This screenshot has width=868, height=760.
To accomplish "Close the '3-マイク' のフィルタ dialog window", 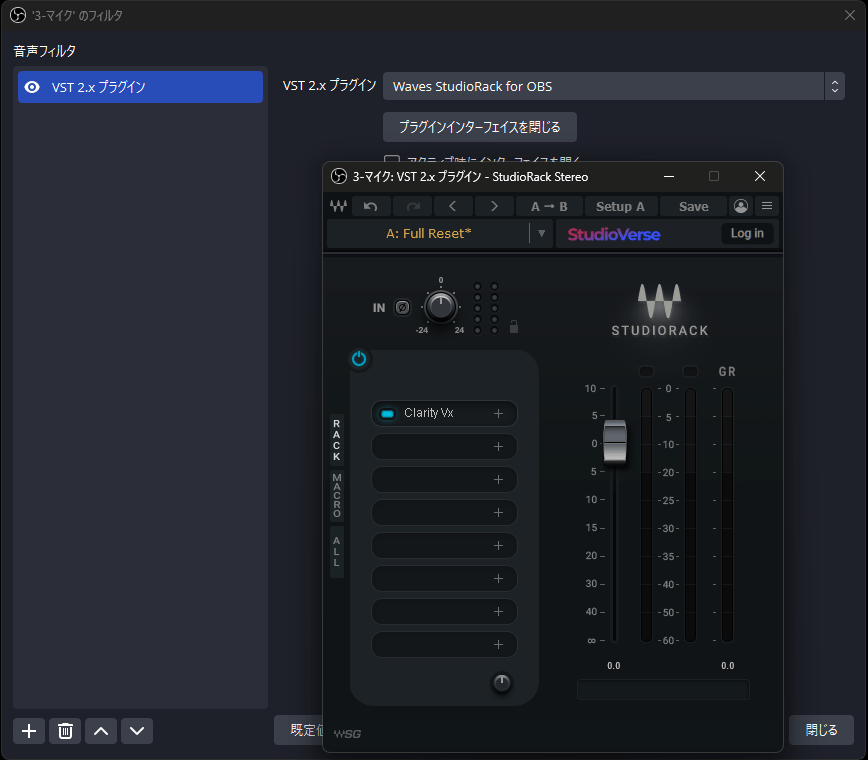I will 850,15.
